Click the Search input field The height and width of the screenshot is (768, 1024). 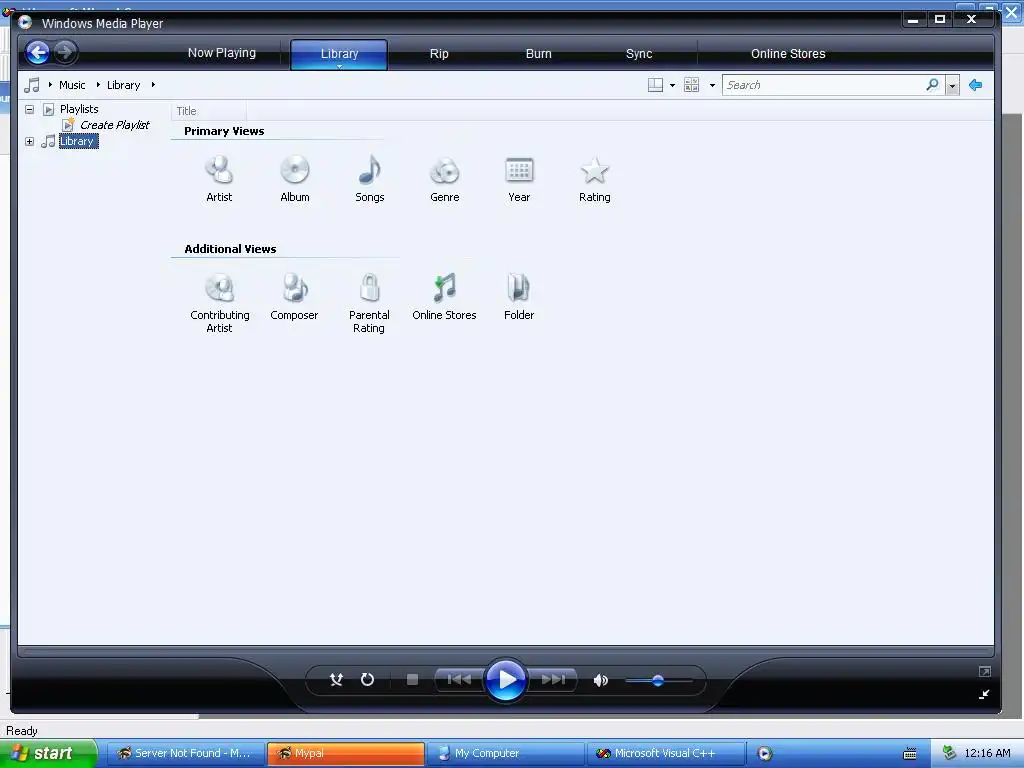825,85
